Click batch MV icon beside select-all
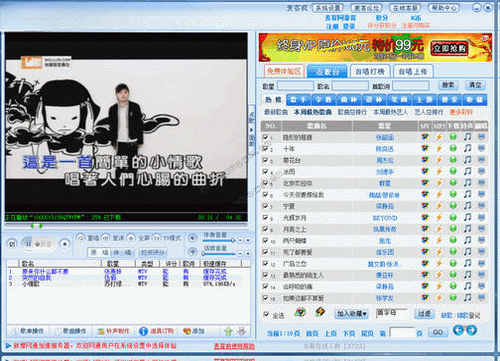500x361 pixels. 300,312
